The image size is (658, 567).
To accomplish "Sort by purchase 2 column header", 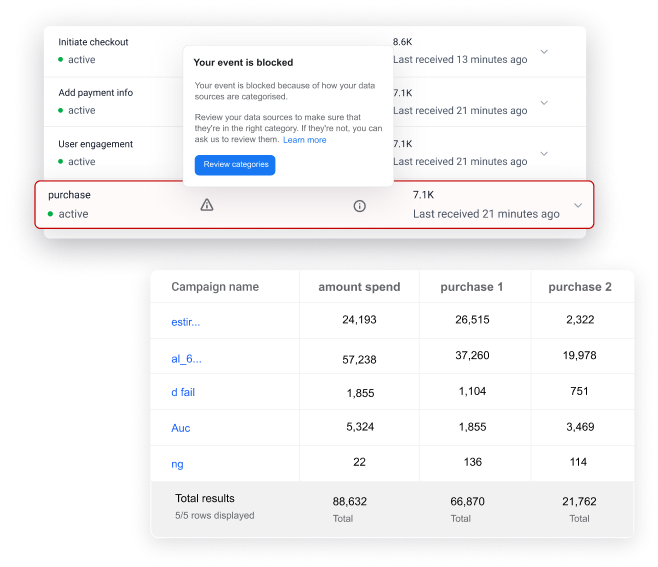I will (579, 287).
